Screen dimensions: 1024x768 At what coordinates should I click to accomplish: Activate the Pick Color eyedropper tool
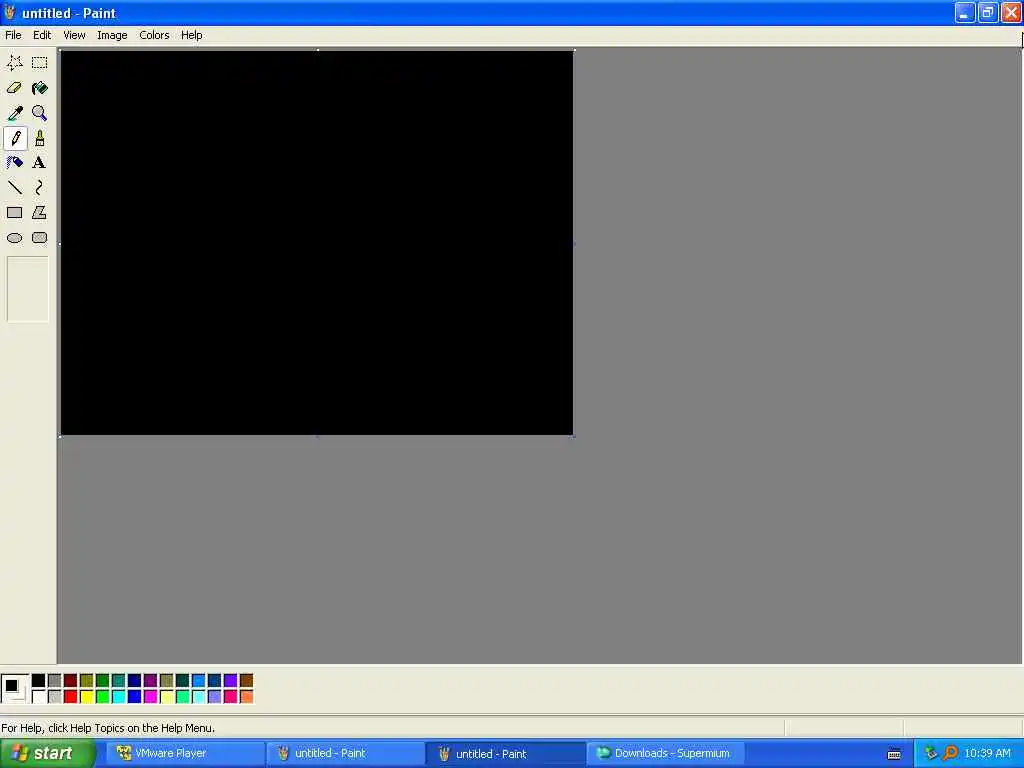(15, 113)
